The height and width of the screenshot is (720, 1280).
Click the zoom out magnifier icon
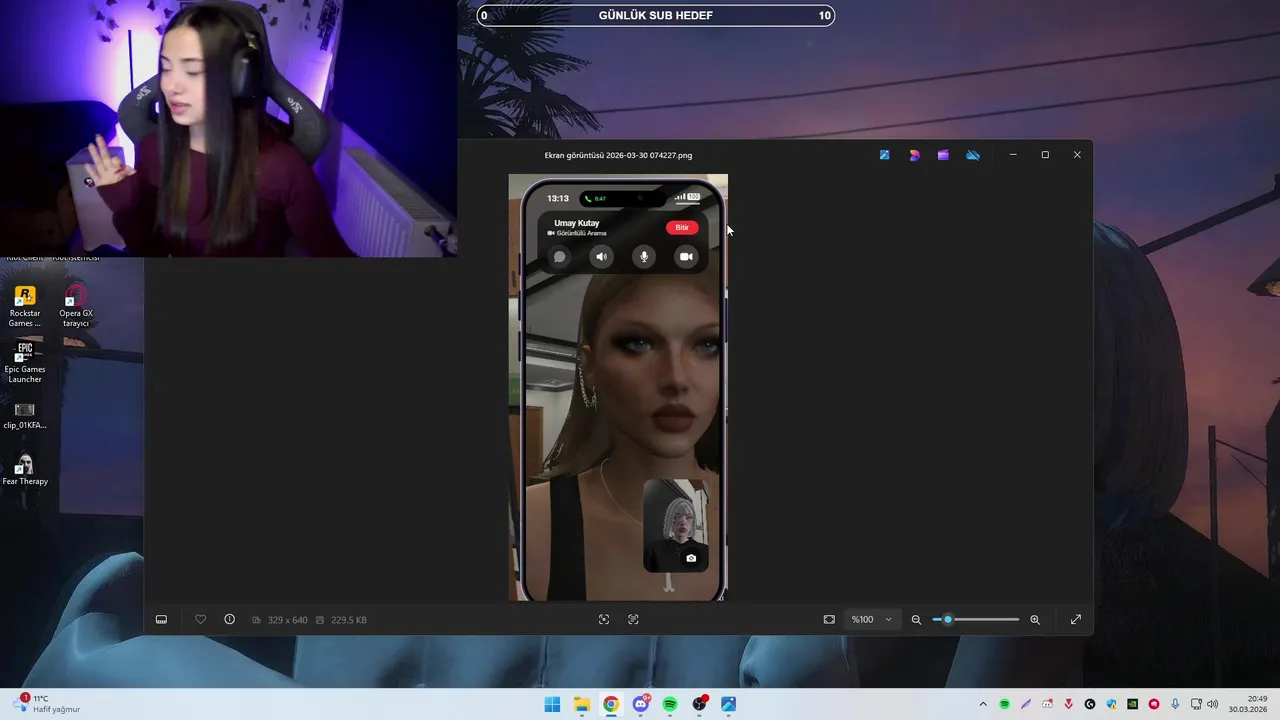916,620
